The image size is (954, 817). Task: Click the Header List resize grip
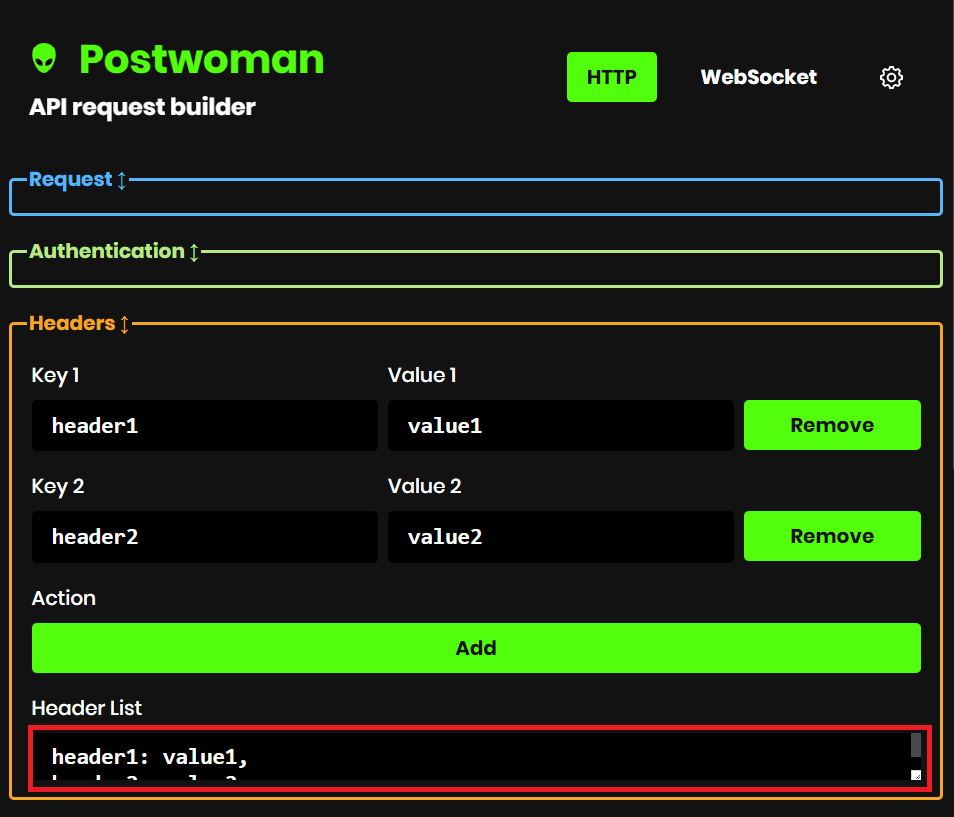pyautogui.click(x=916, y=775)
